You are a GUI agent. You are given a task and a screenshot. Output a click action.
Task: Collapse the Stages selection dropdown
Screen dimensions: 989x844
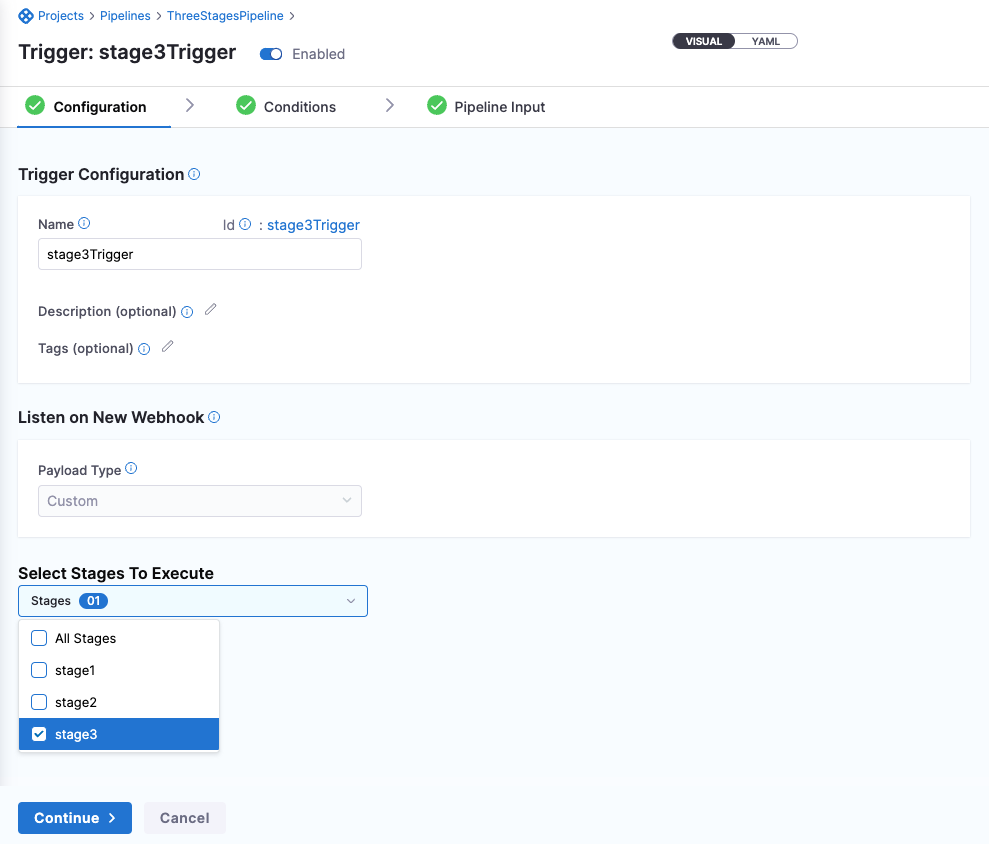point(351,601)
